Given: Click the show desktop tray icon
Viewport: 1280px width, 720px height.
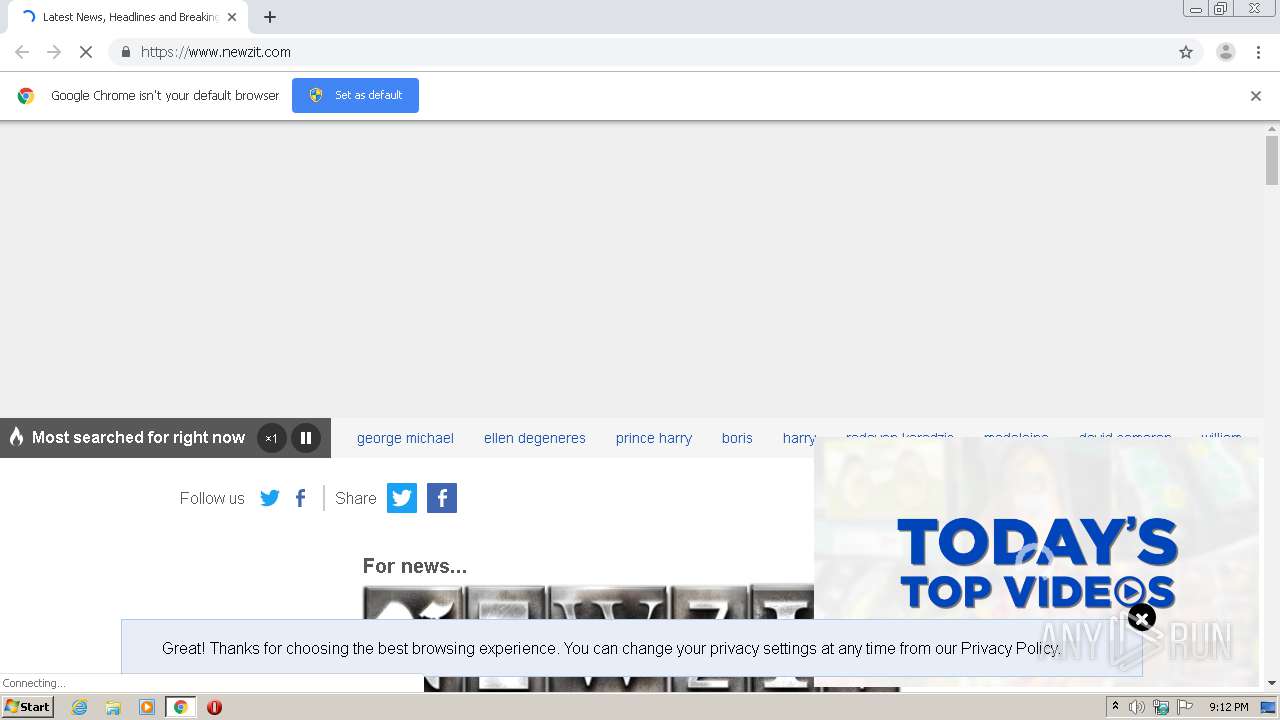Looking at the screenshot, I should click(x=1269, y=707).
